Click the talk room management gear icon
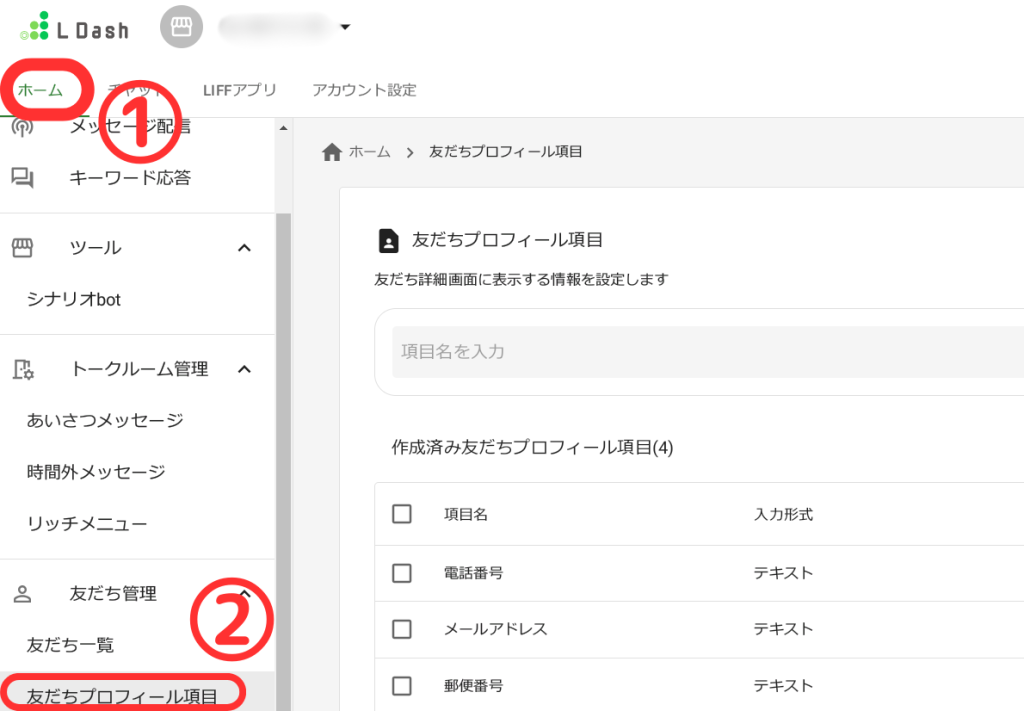This screenshot has height=711, width=1024. coord(23,369)
